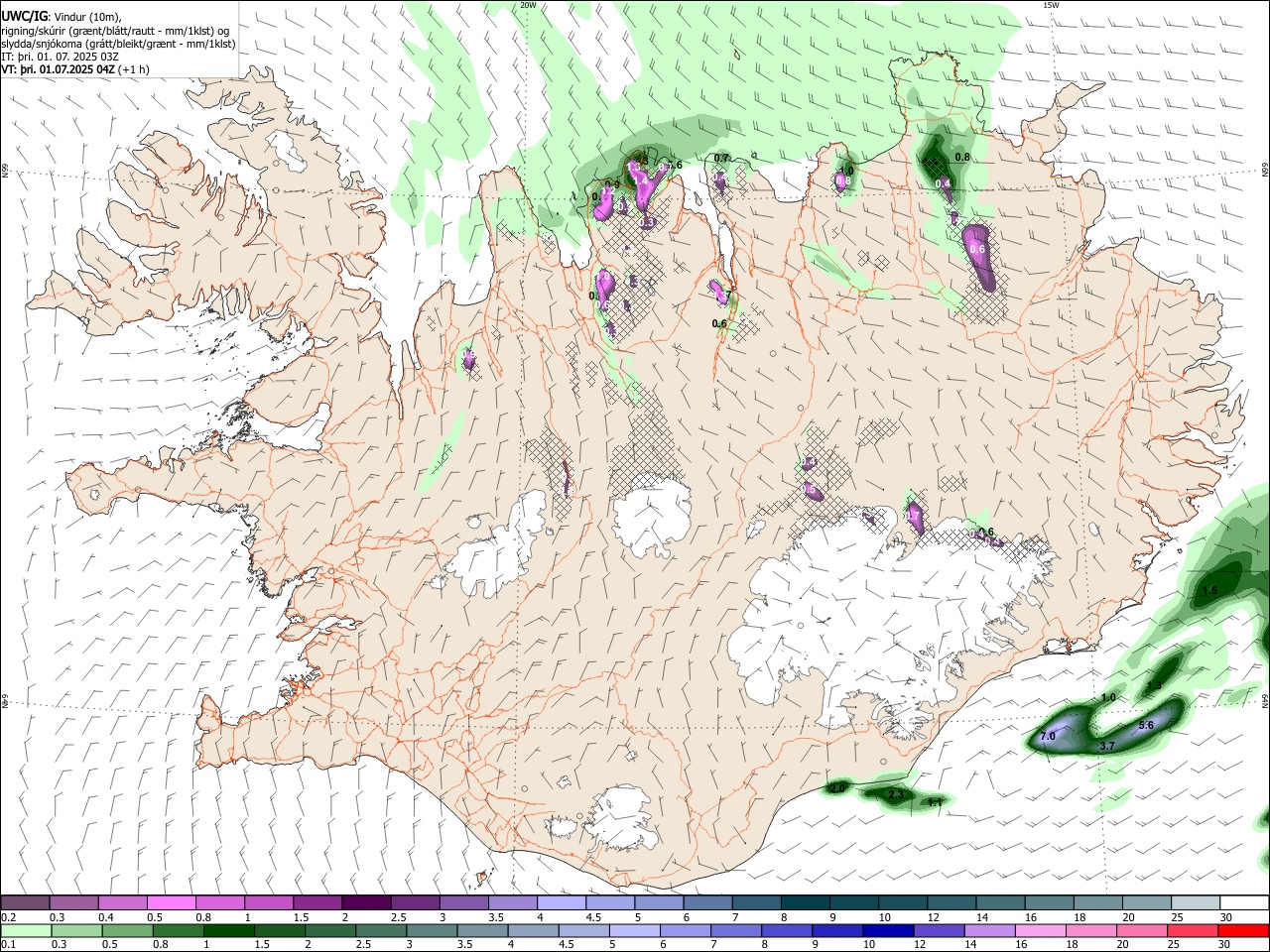The height and width of the screenshot is (952, 1270).
Task: Select the deep purple 2–2.5 snow legend swatch
Action: 365,902
